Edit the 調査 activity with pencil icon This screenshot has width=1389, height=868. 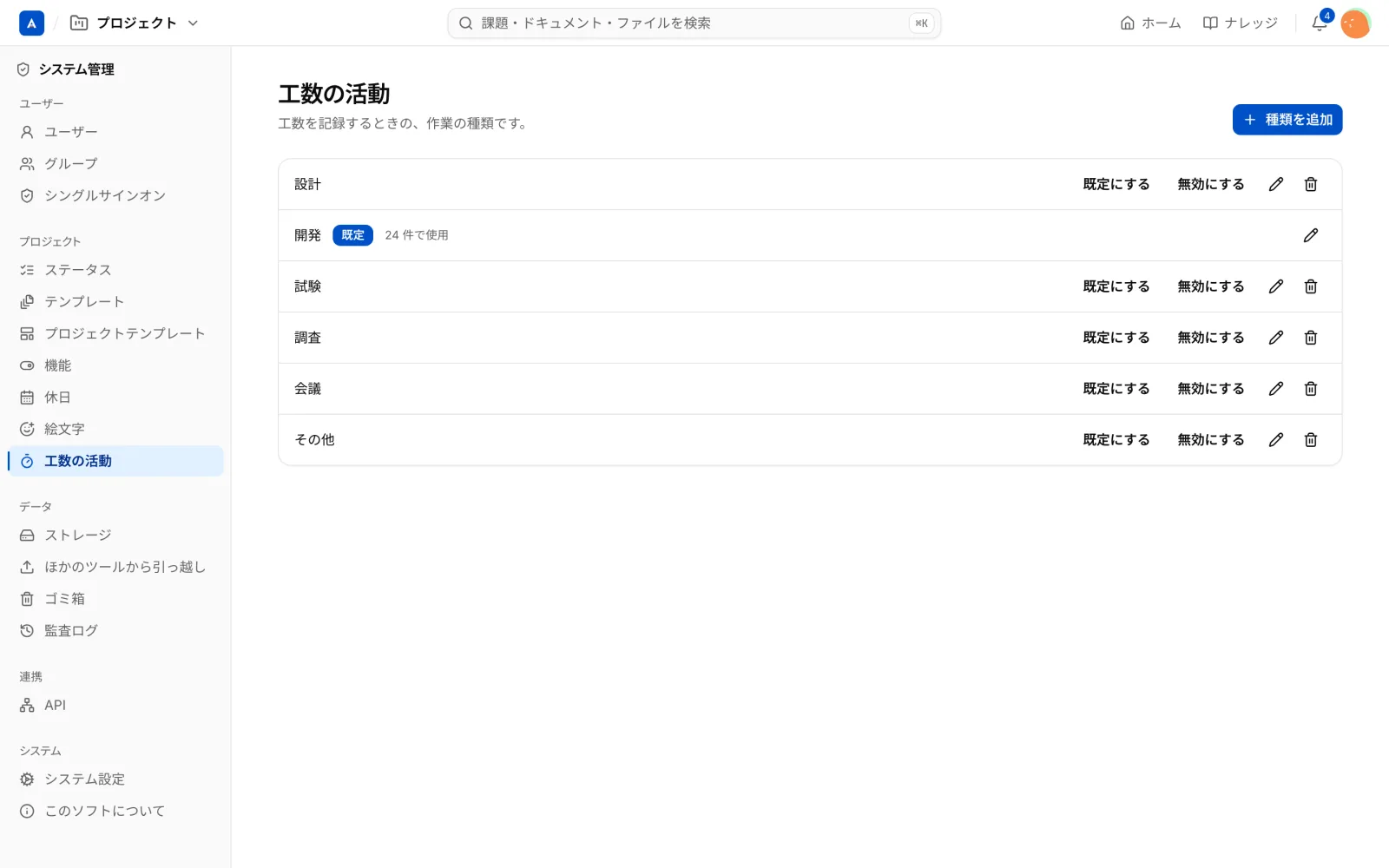tap(1276, 338)
